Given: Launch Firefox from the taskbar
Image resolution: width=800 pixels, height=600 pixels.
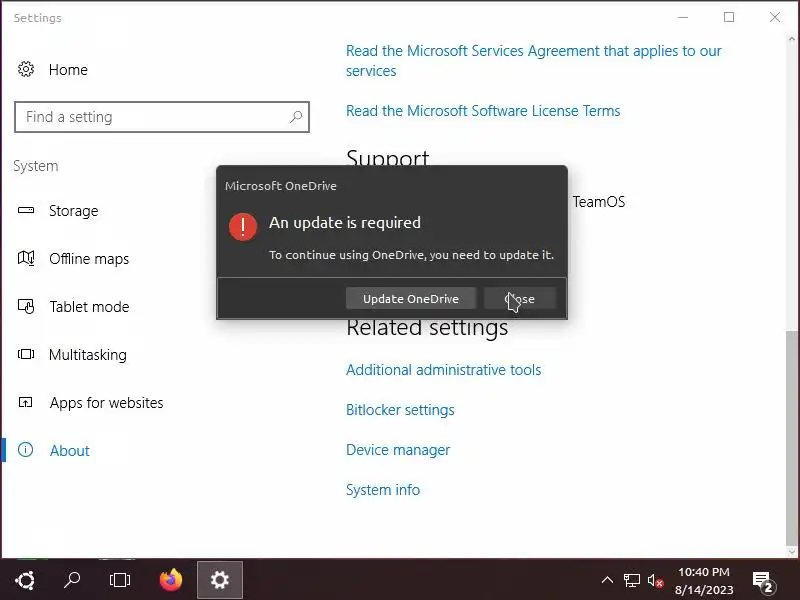Looking at the screenshot, I should click(171, 580).
